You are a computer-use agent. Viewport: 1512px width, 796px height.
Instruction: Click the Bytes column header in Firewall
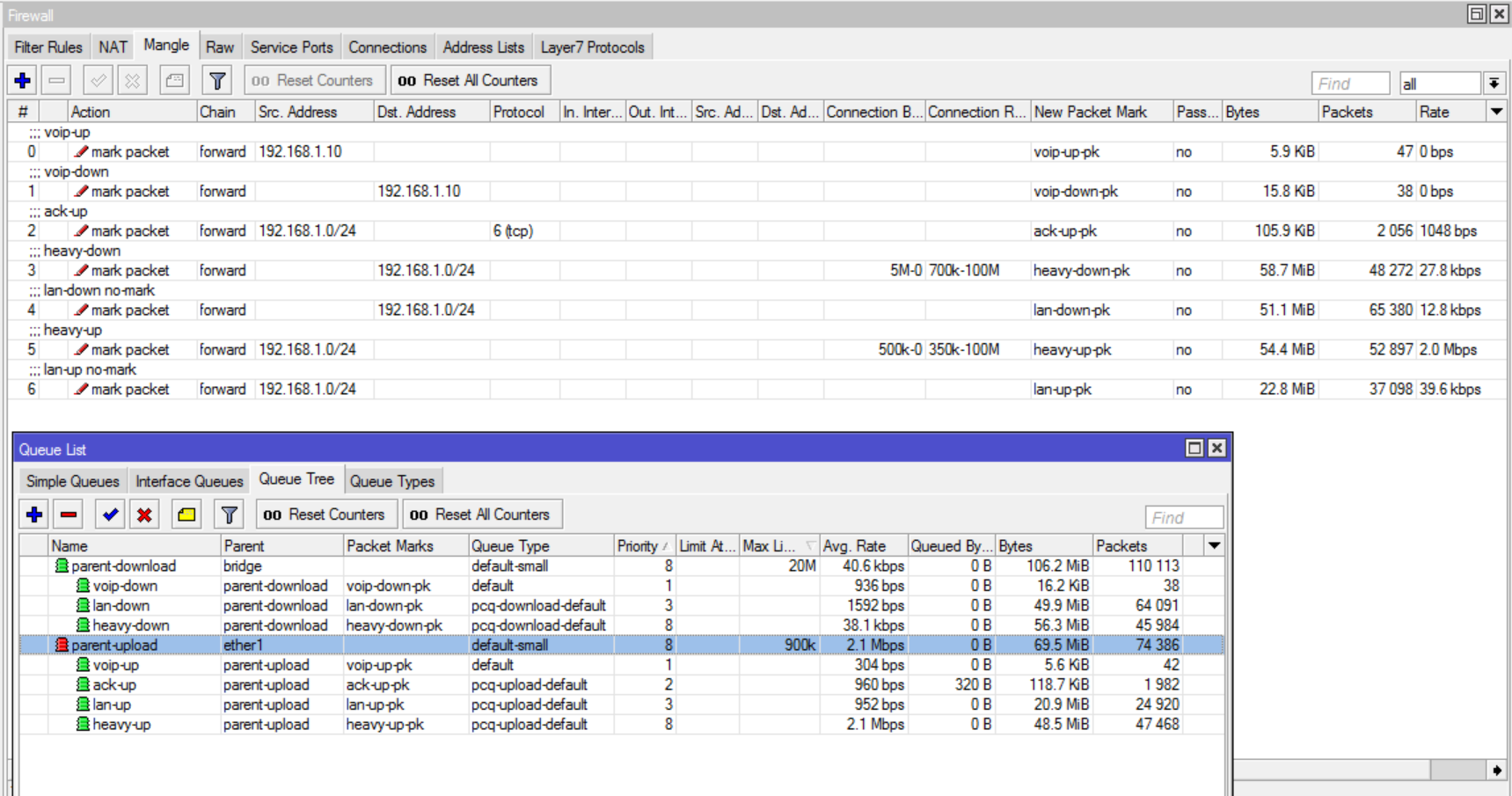[1270, 112]
